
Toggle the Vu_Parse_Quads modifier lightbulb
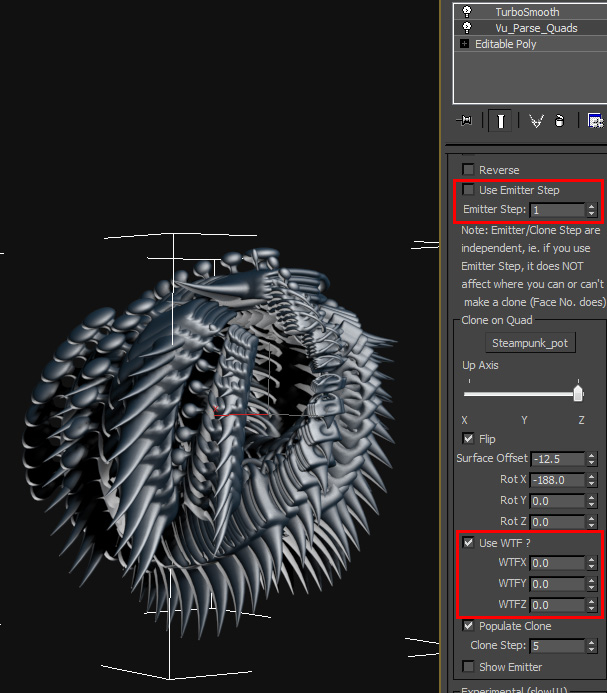coord(467,27)
